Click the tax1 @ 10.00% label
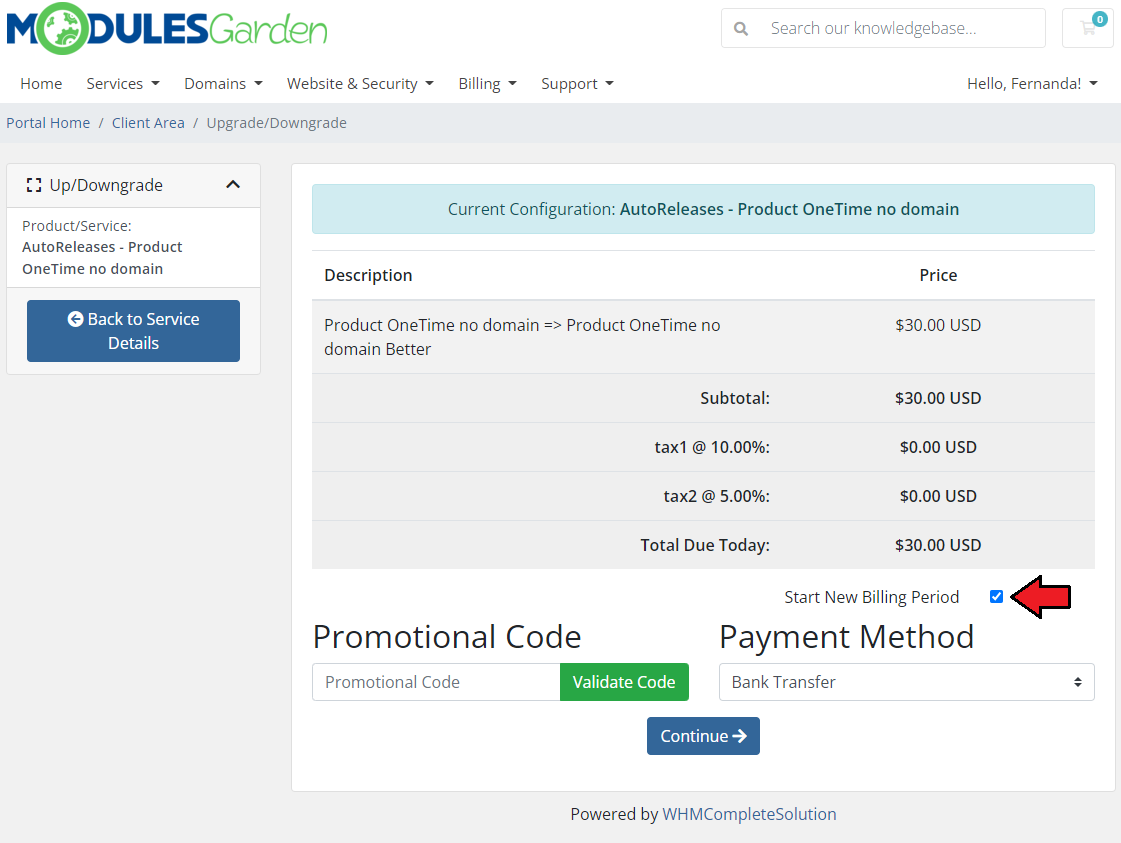This screenshot has width=1121, height=843. click(712, 447)
